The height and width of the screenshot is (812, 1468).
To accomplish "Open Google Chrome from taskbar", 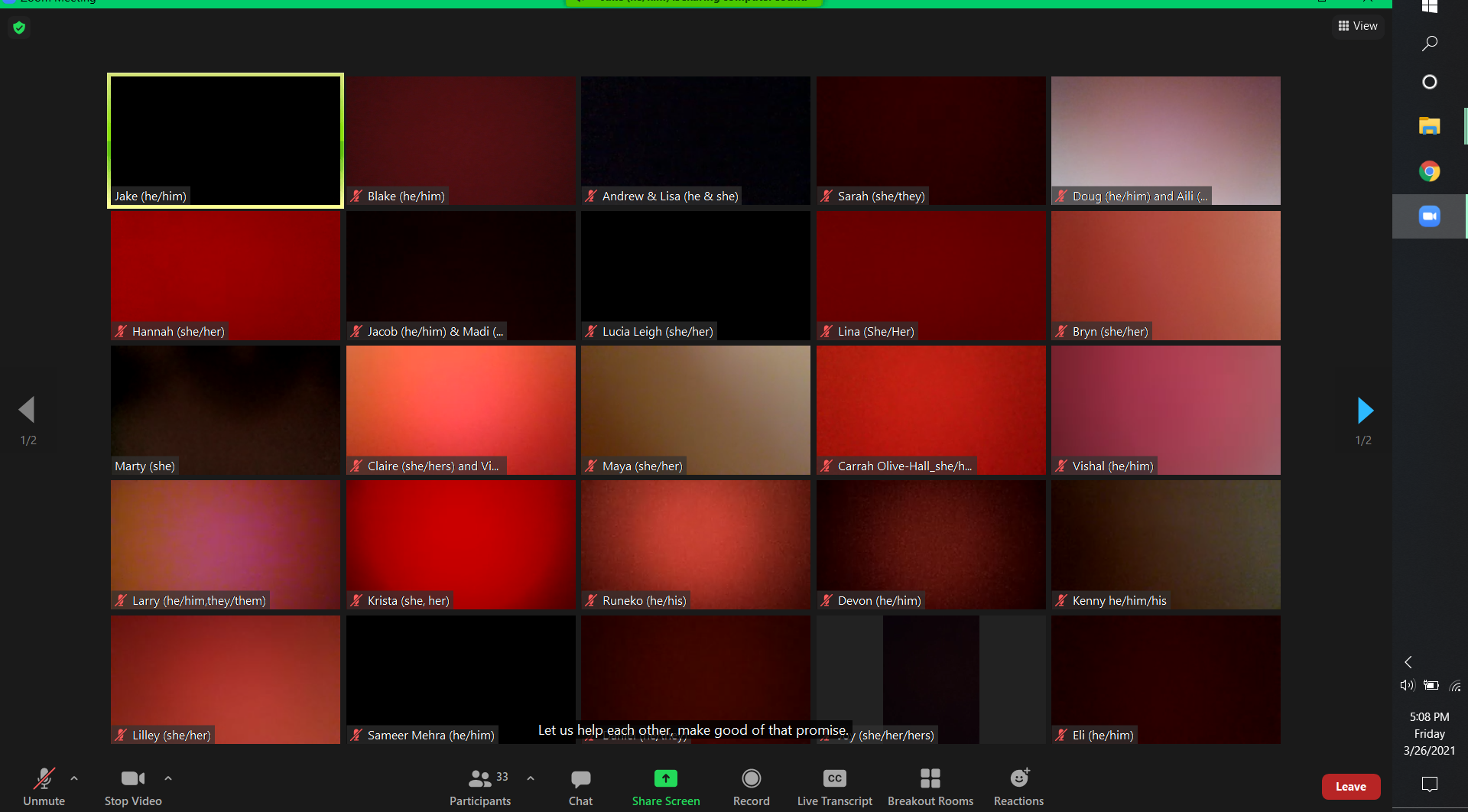I will tap(1429, 171).
